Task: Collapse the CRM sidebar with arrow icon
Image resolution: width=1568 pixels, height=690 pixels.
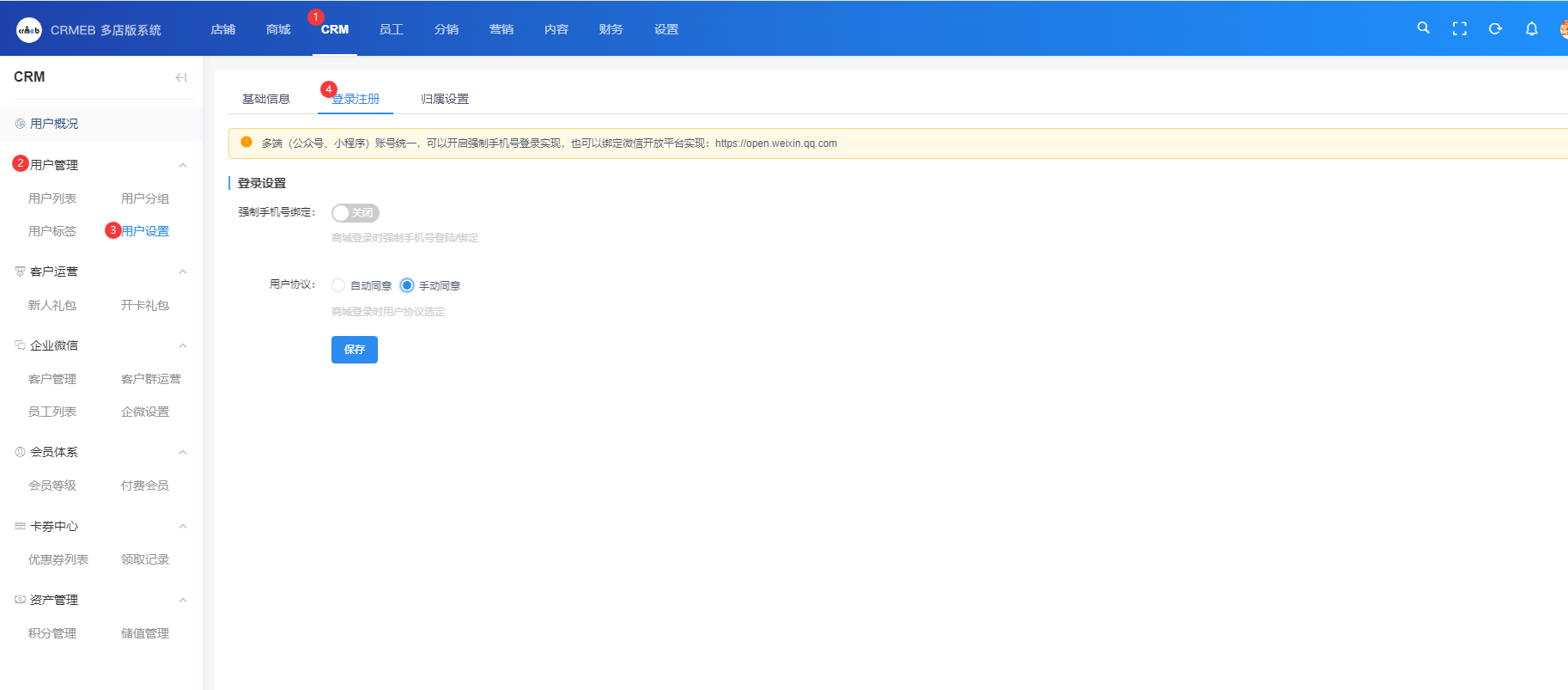Action: [180, 77]
